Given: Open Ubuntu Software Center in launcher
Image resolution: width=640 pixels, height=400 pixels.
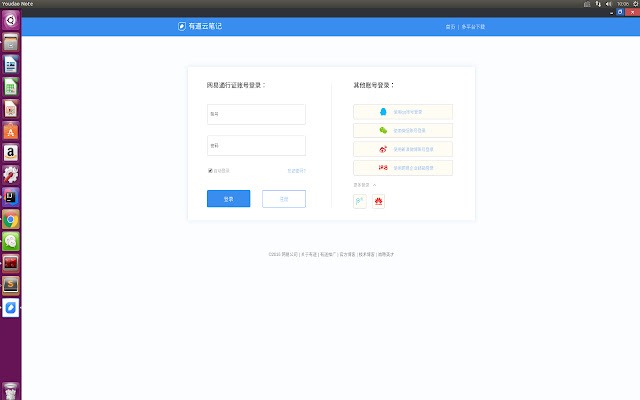Looking at the screenshot, I should [x=11, y=131].
